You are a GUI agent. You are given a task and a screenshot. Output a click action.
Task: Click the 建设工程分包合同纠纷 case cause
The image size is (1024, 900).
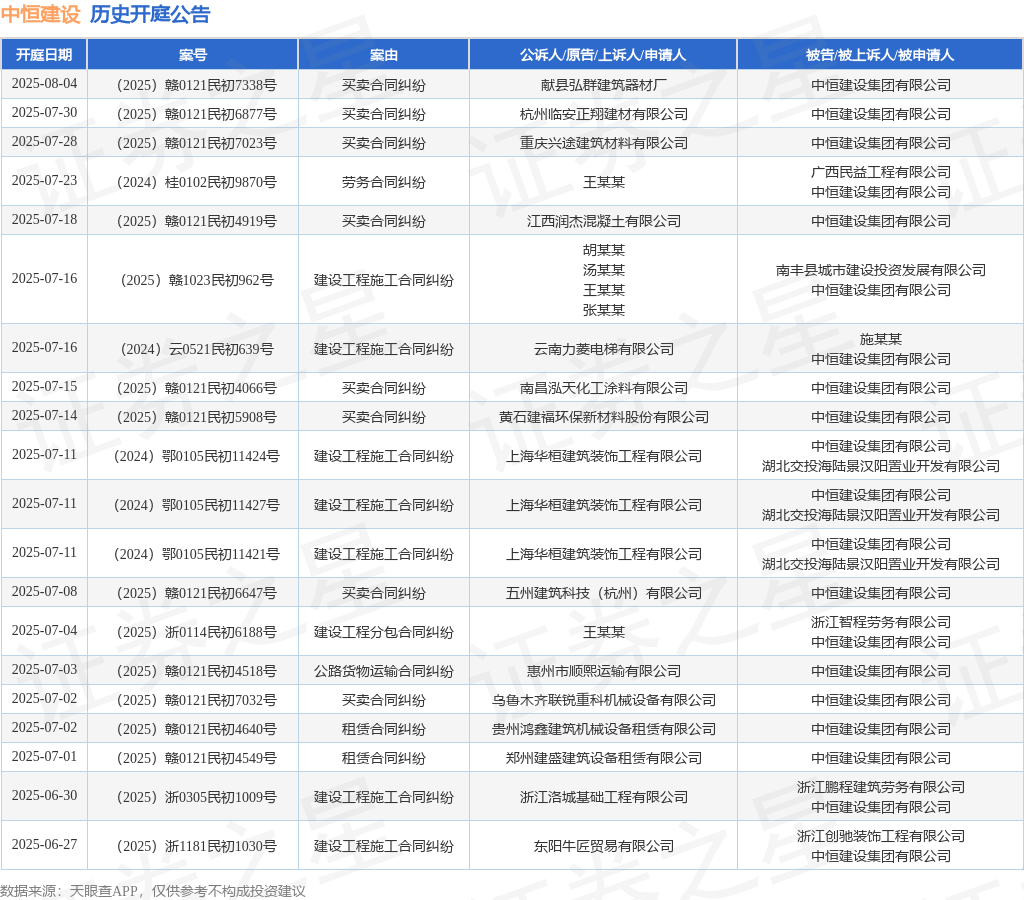(x=383, y=633)
